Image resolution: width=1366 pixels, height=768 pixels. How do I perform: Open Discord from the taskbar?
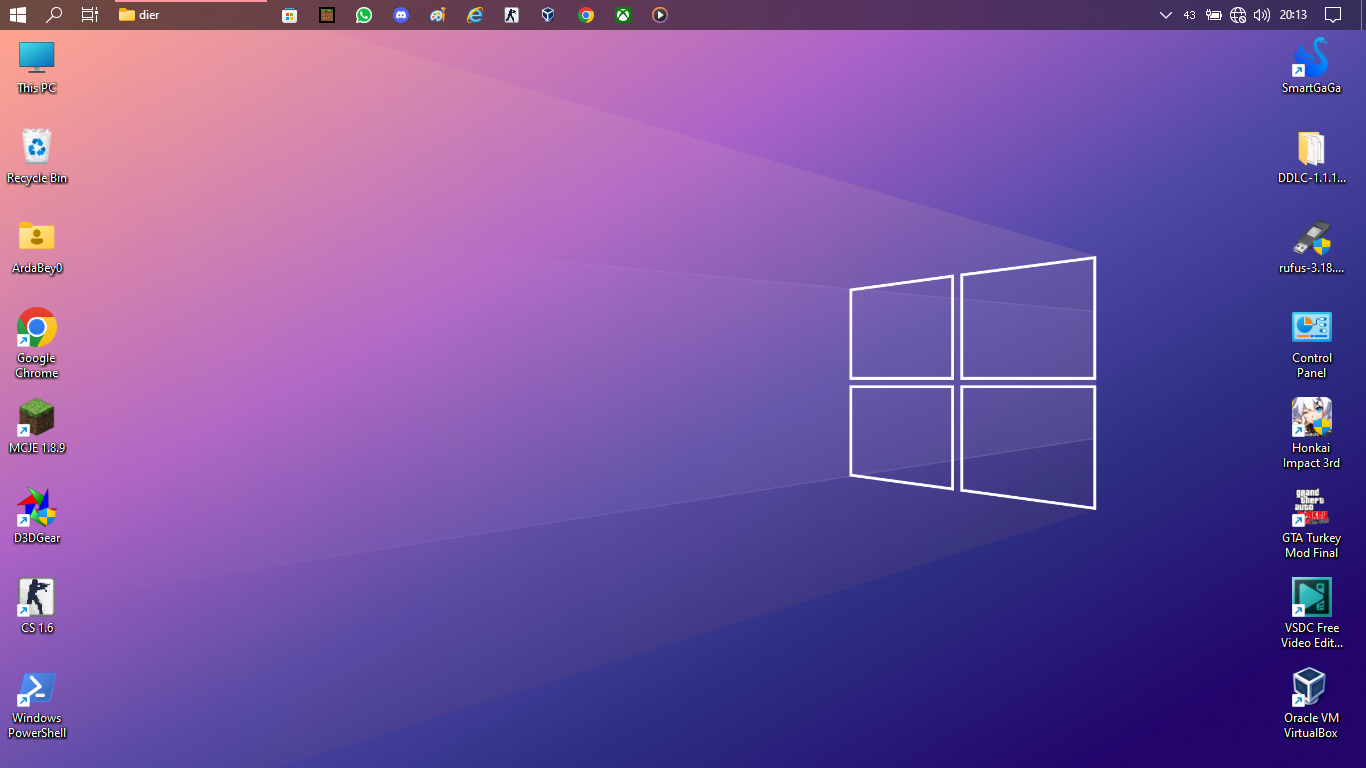[401, 15]
